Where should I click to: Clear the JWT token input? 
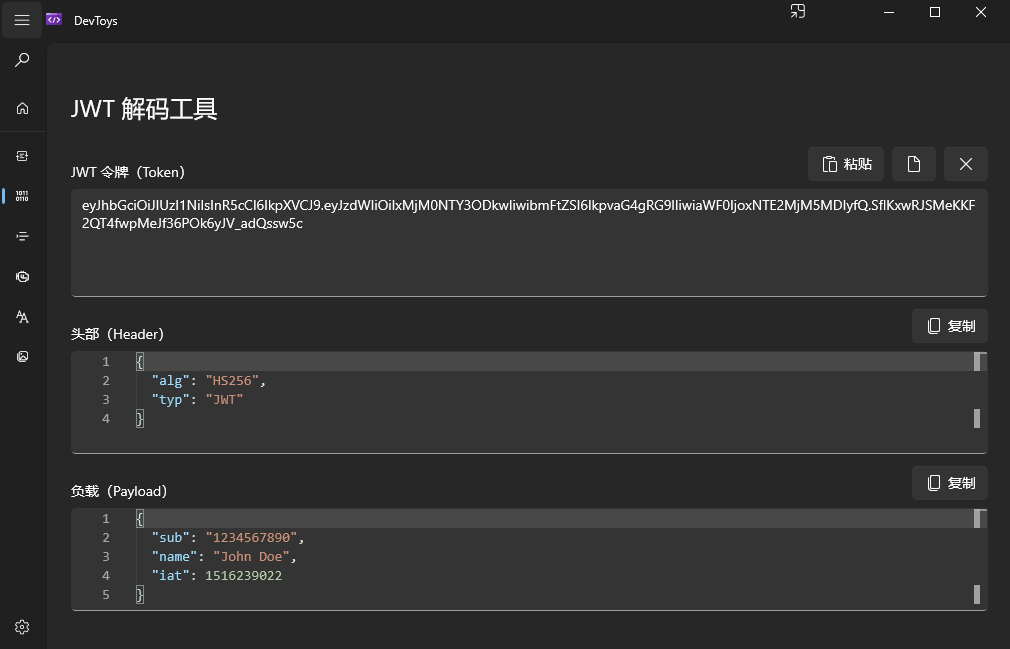[965, 164]
